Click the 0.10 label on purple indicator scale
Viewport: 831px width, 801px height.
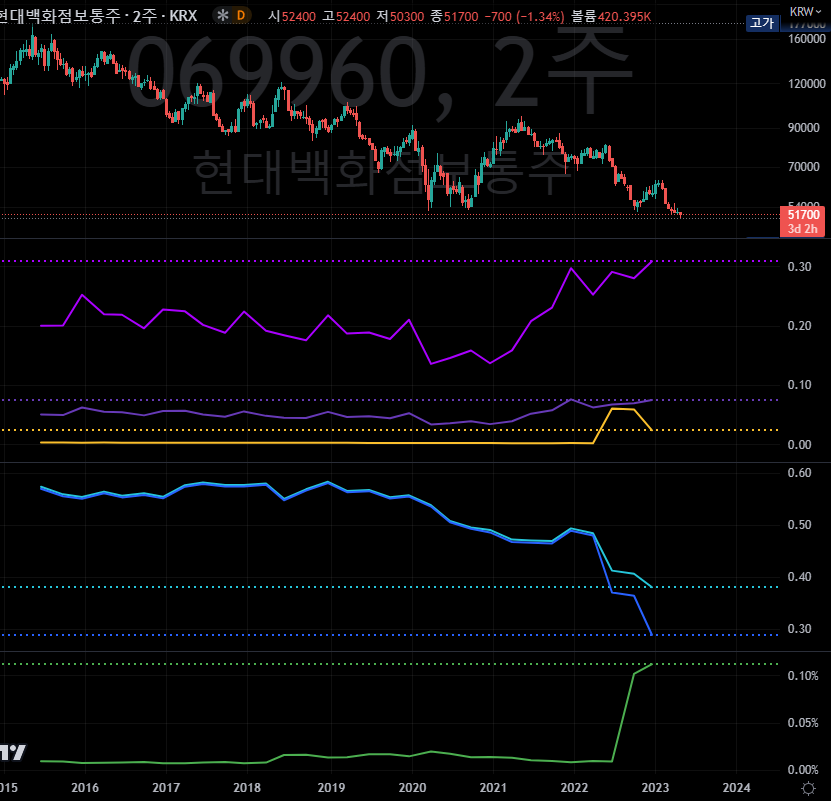click(799, 384)
